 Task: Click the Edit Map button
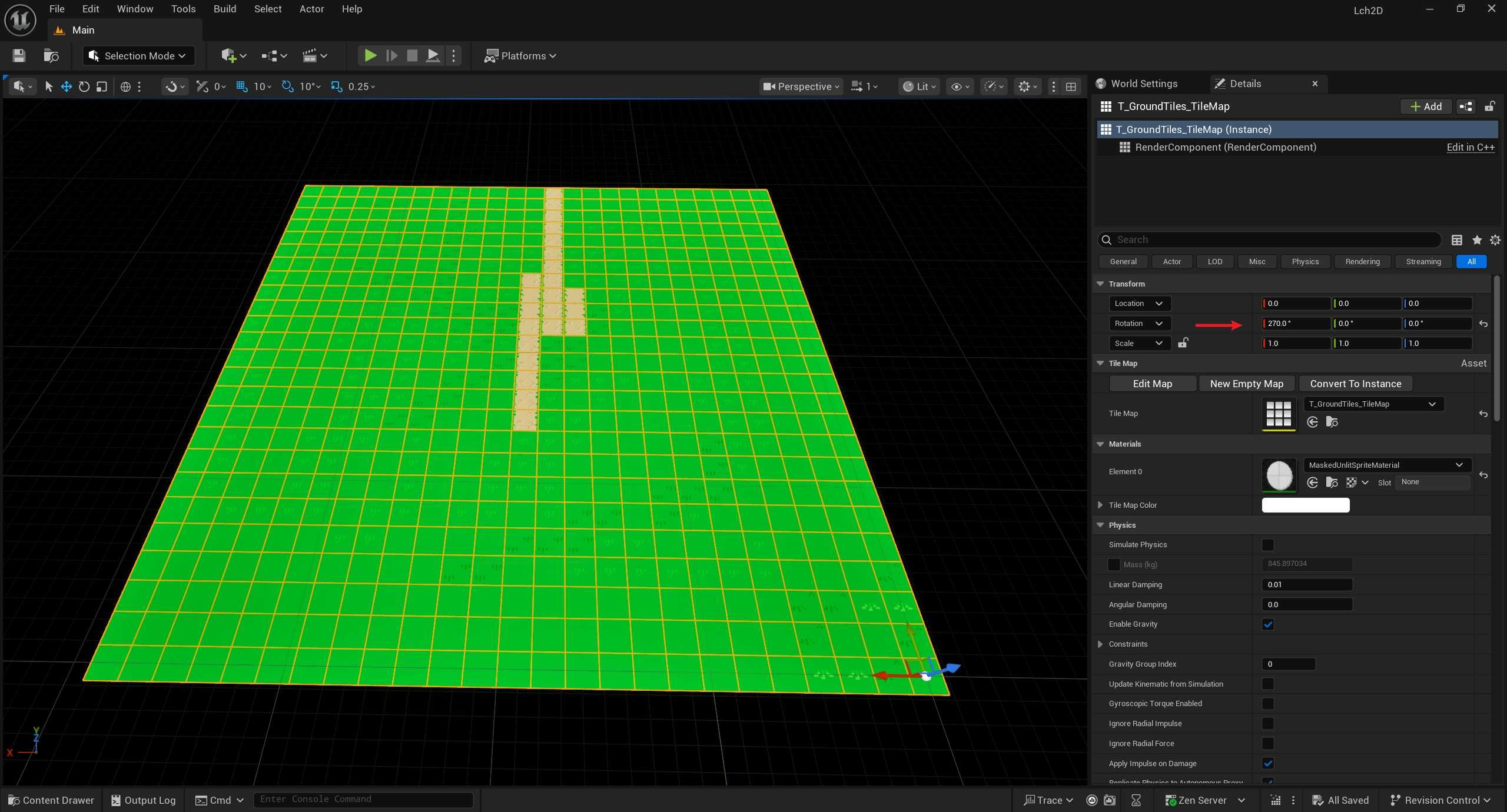coord(1152,384)
